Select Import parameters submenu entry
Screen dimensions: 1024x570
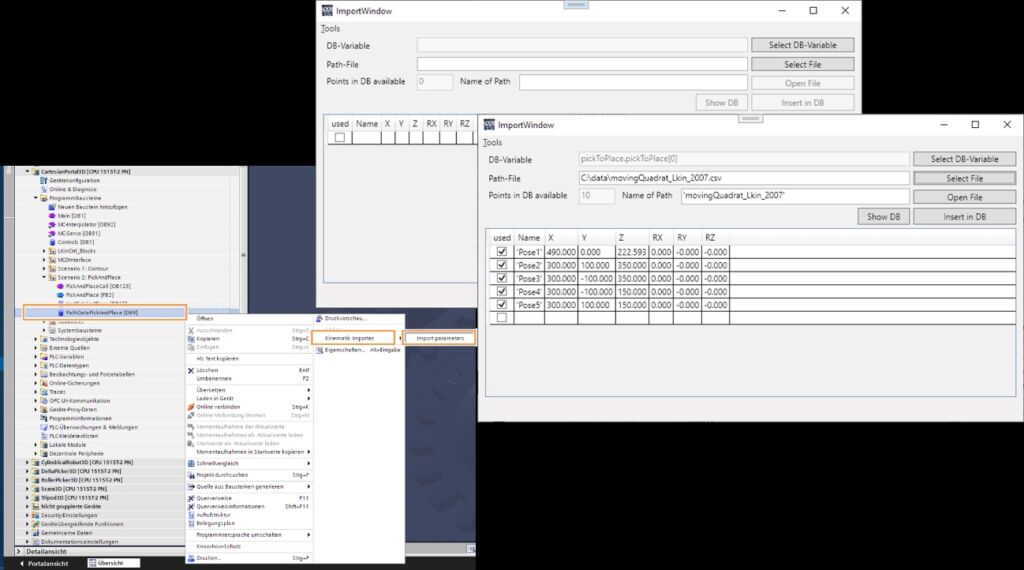[440, 338]
